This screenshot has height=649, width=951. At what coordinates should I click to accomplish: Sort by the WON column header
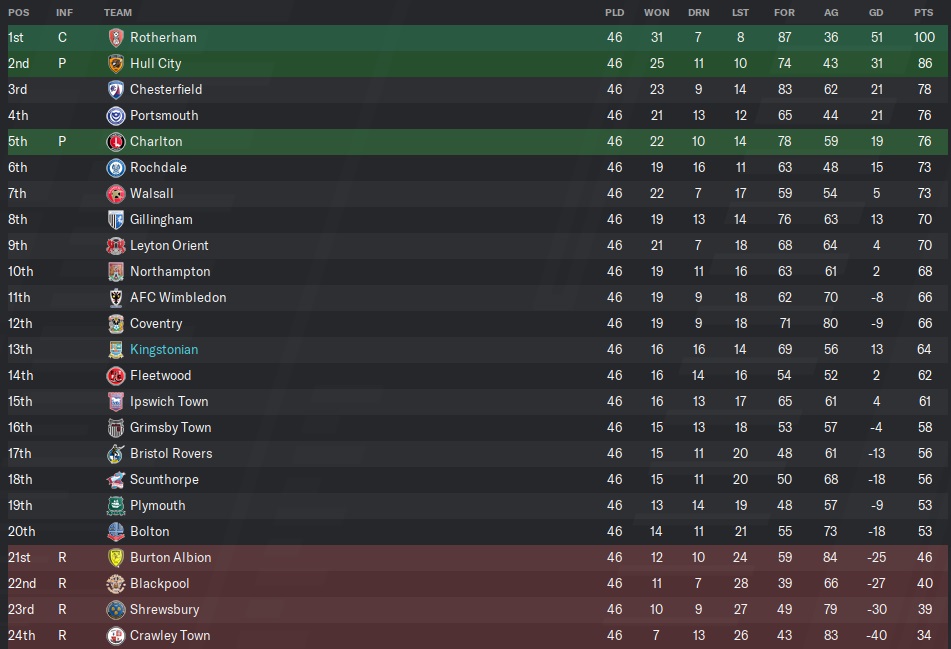656,12
